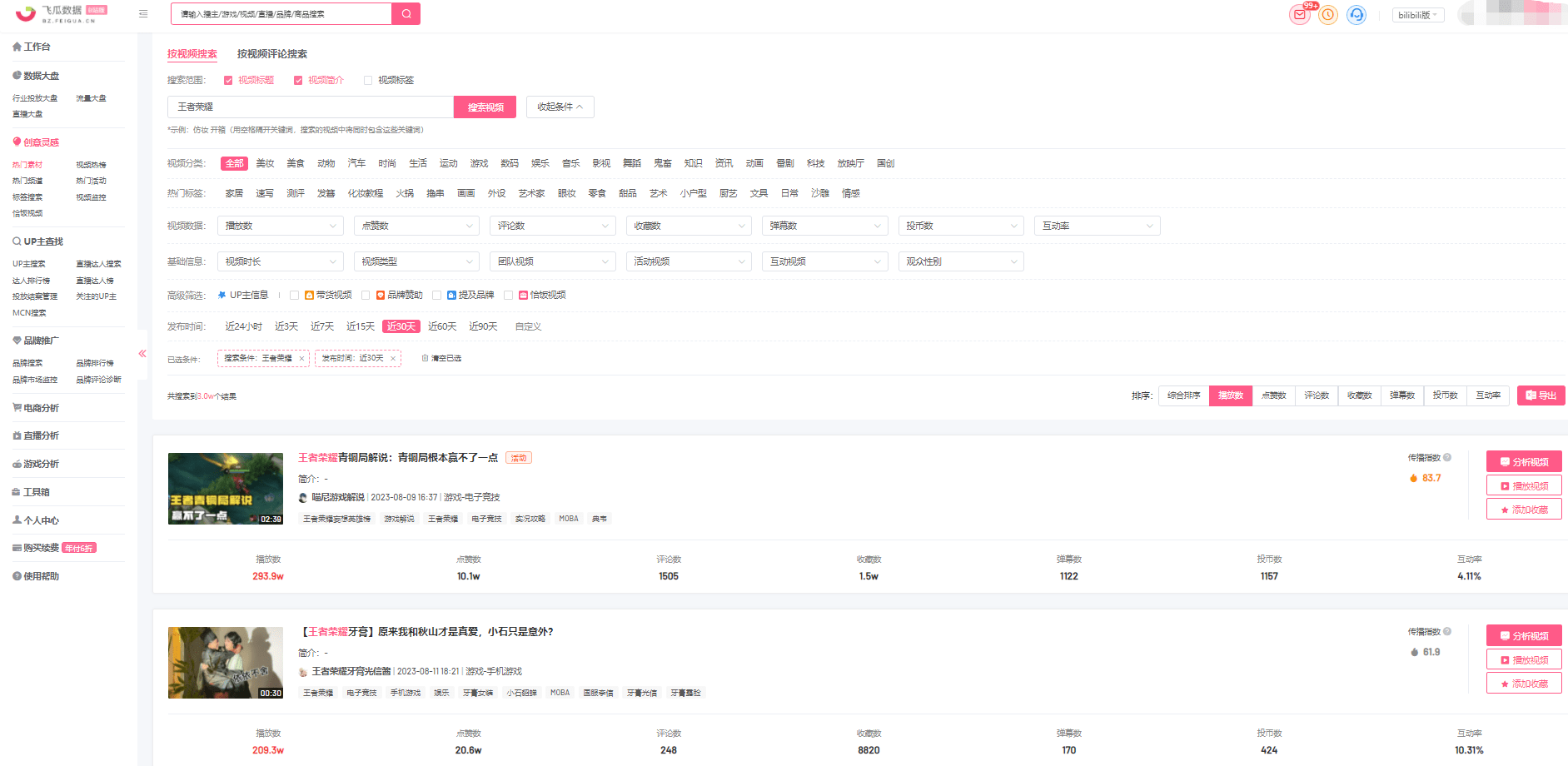1568x766 pixels.
Task: Open thumbnail of 牙膏 video
Action: point(226,663)
